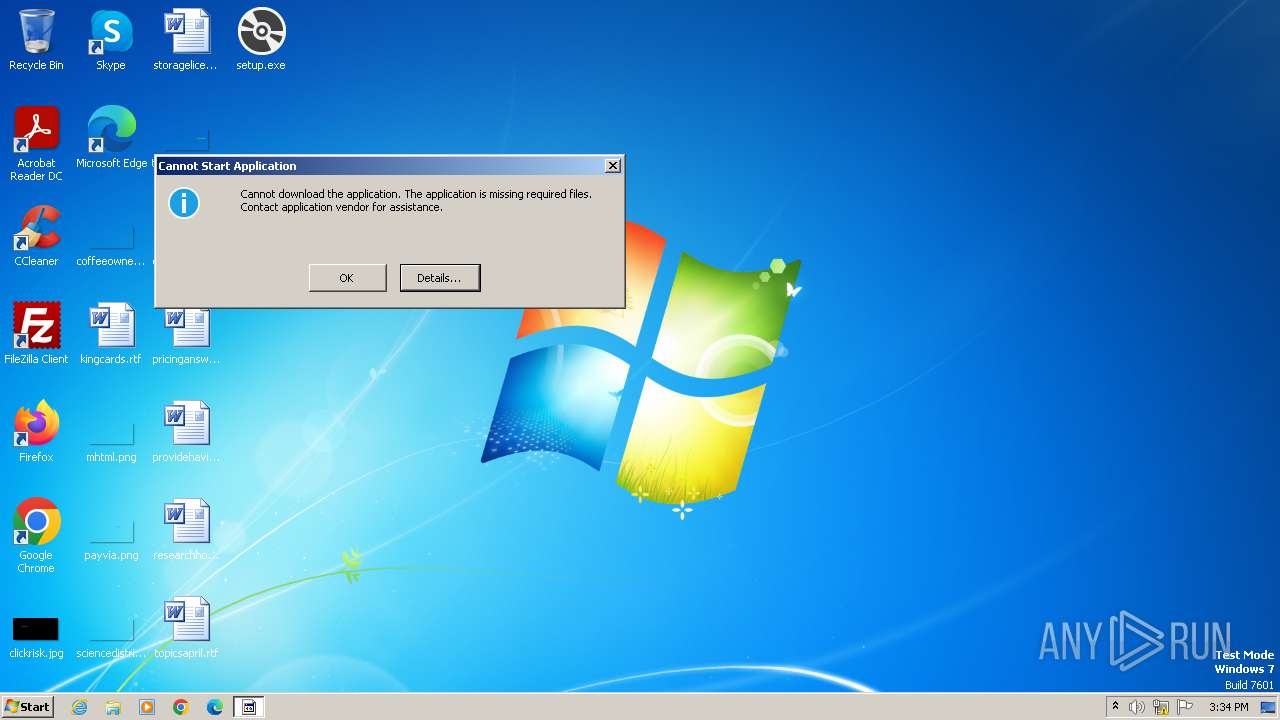Select the payvia.png file icon
Image resolution: width=1280 pixels, height=720 pixels.
(x=111, y=538)
